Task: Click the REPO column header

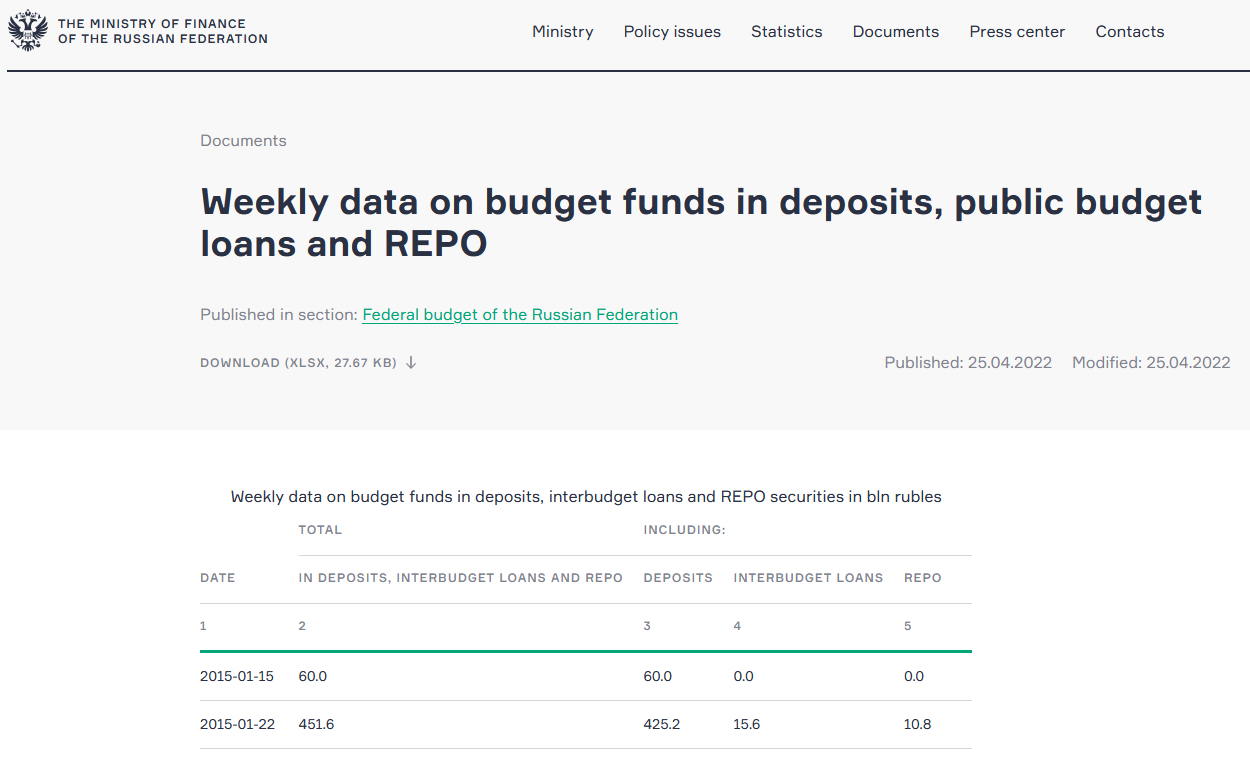Action: (922, 578)
